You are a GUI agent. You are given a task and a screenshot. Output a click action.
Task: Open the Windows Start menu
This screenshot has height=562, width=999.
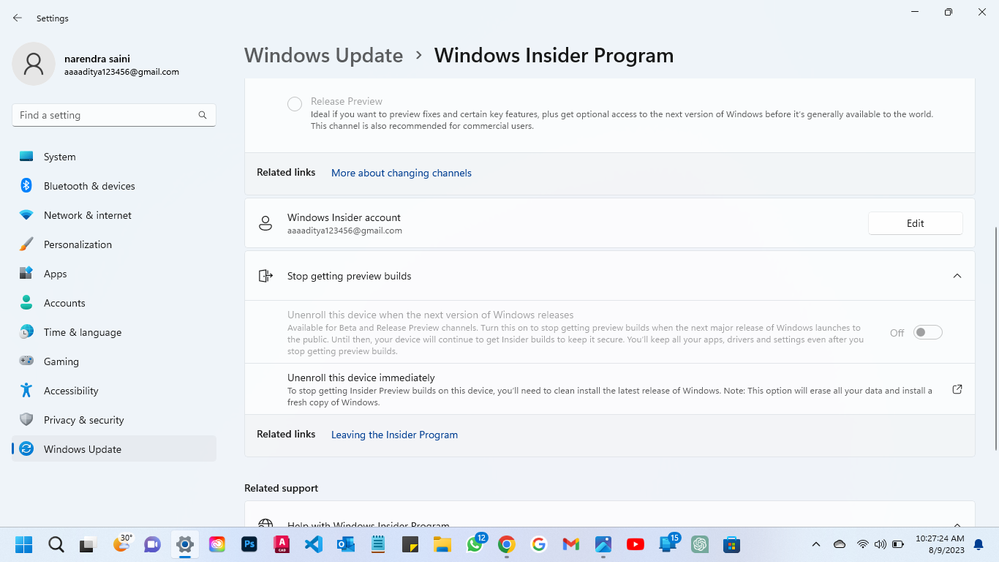click(24, 545)
